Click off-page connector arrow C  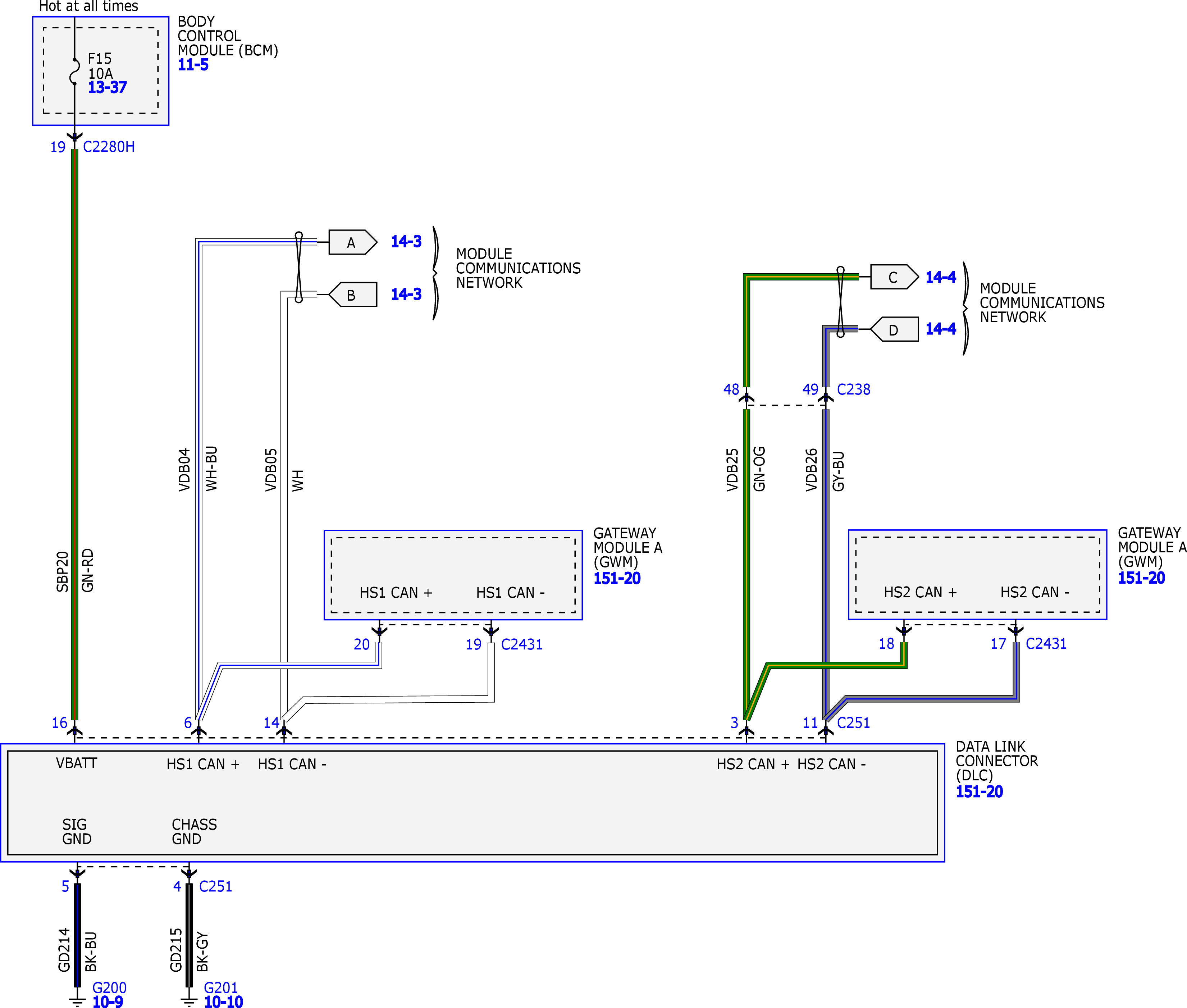pyautogui.click(x=893, y=277)
